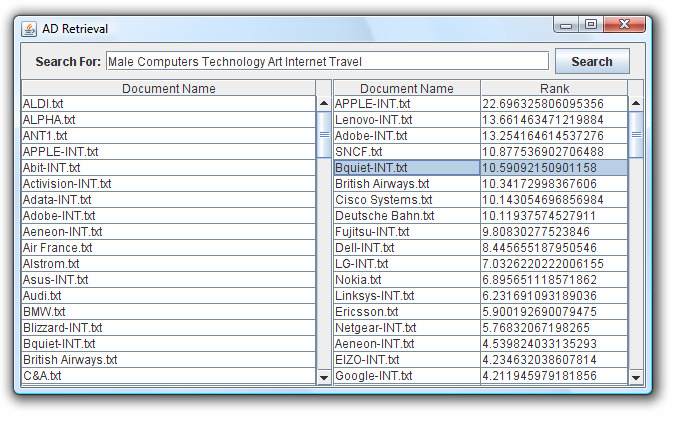Click left list scrollbar thumb
Image resolution: width=674 pixels, height=421 pixels.
[324, 135]
